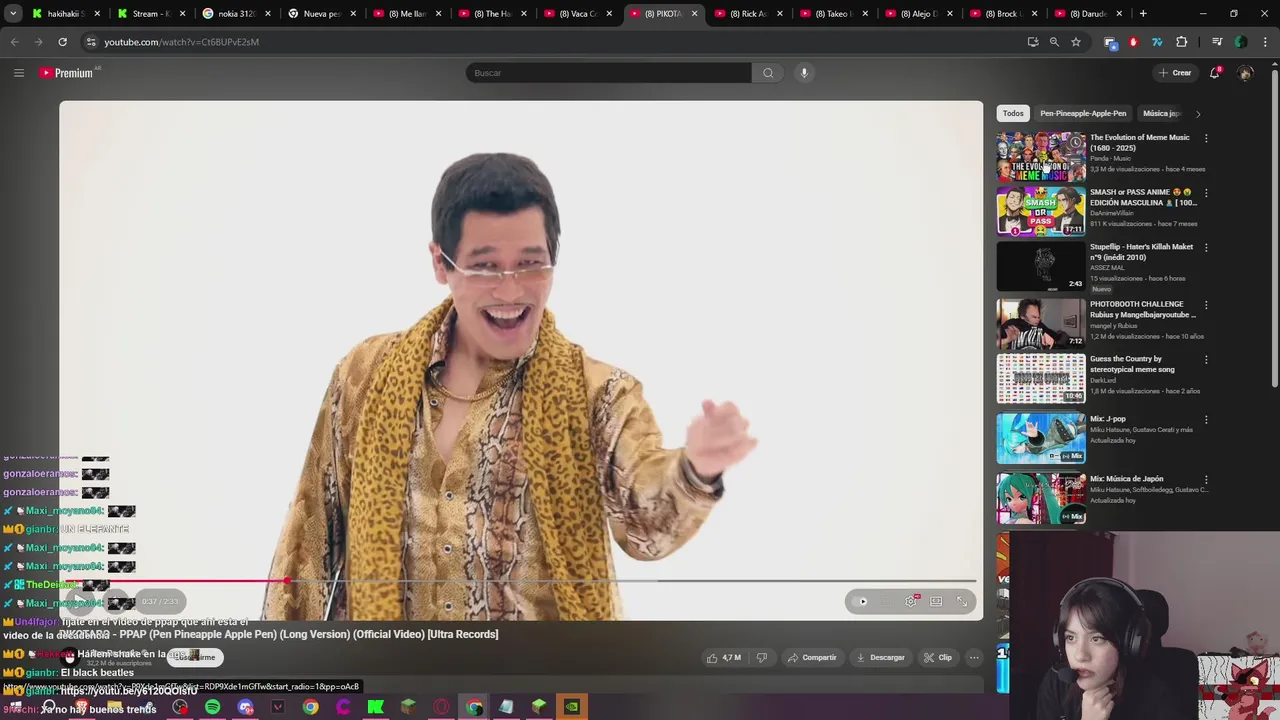Click the YouTube search input field
The image size is (1280, 720).
(x=608, y=73)
